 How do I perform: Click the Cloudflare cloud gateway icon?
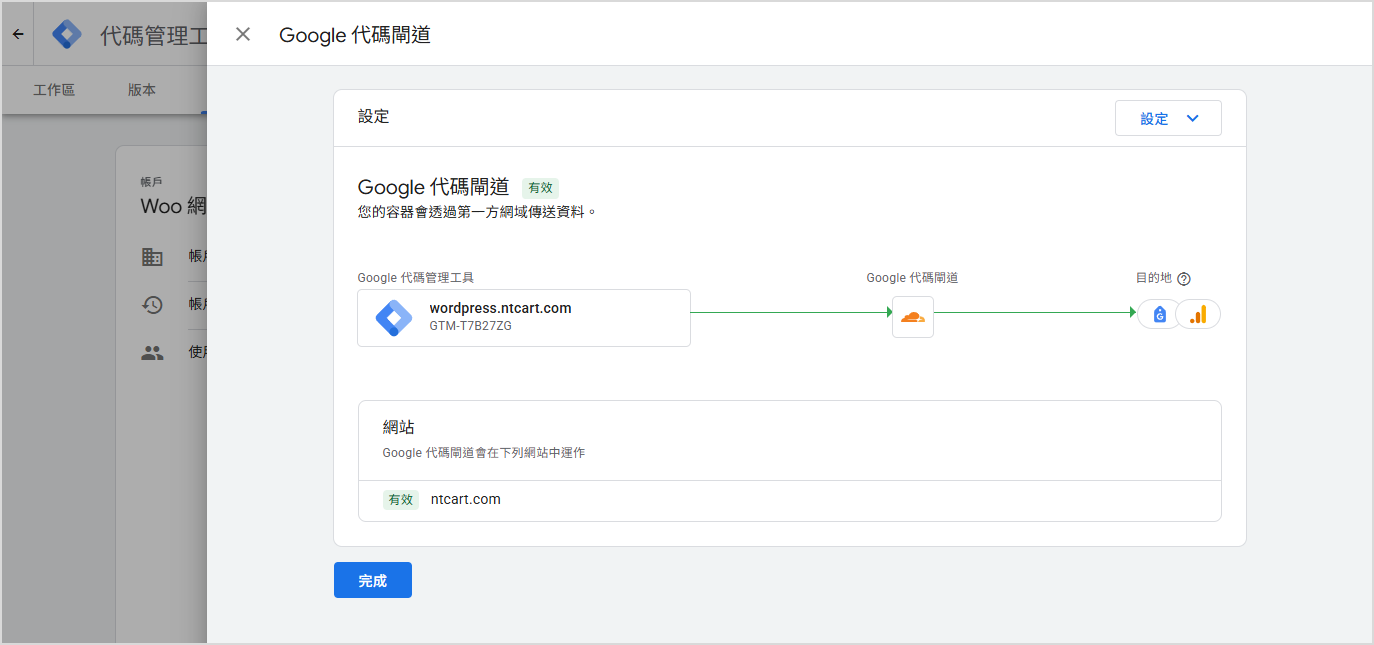(x=913, y=317)
